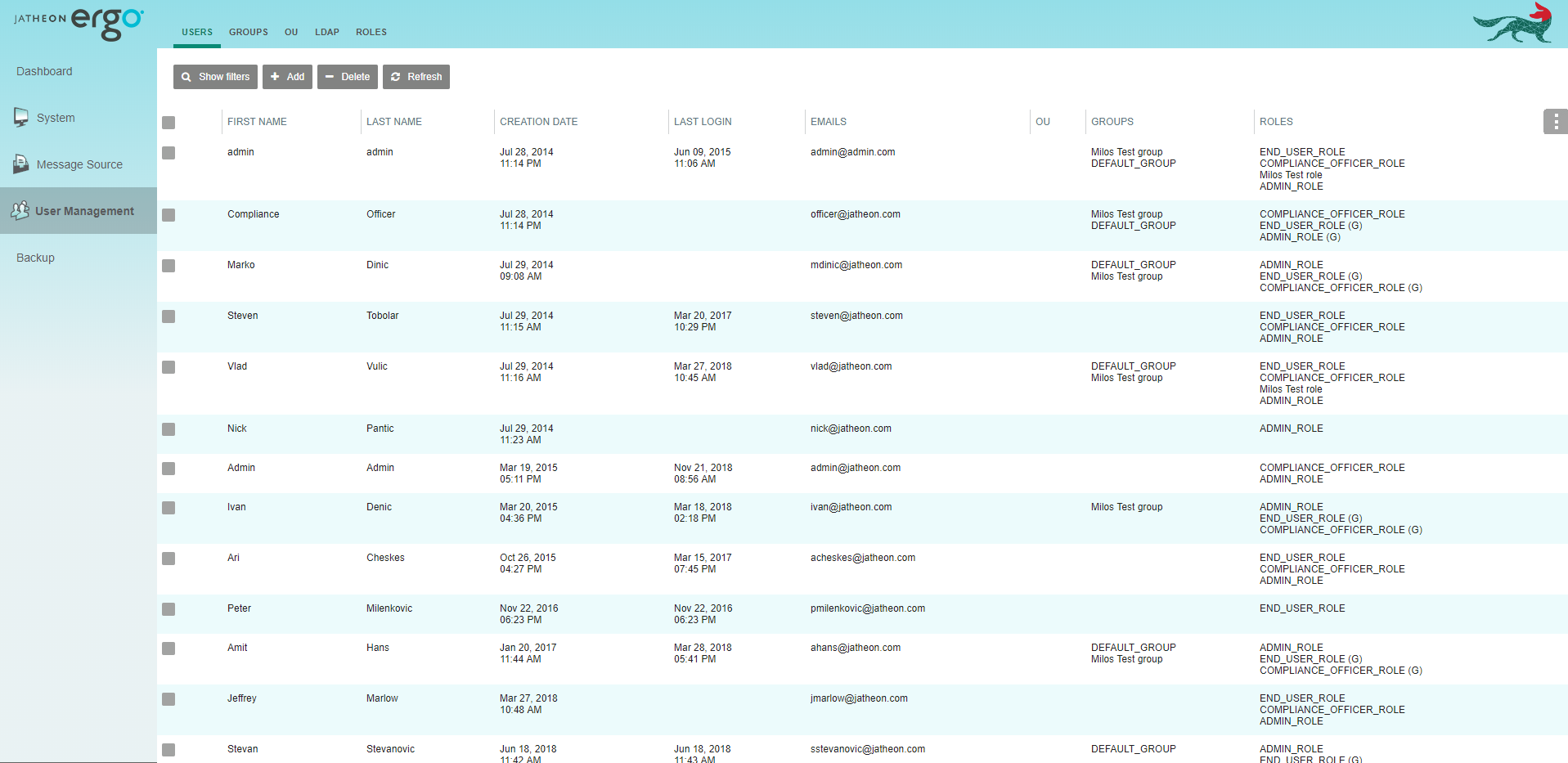Click the Groups column header
The height and width of the screenshot is (763, 1568).
pyautogui.click(x=1112, y=122)
